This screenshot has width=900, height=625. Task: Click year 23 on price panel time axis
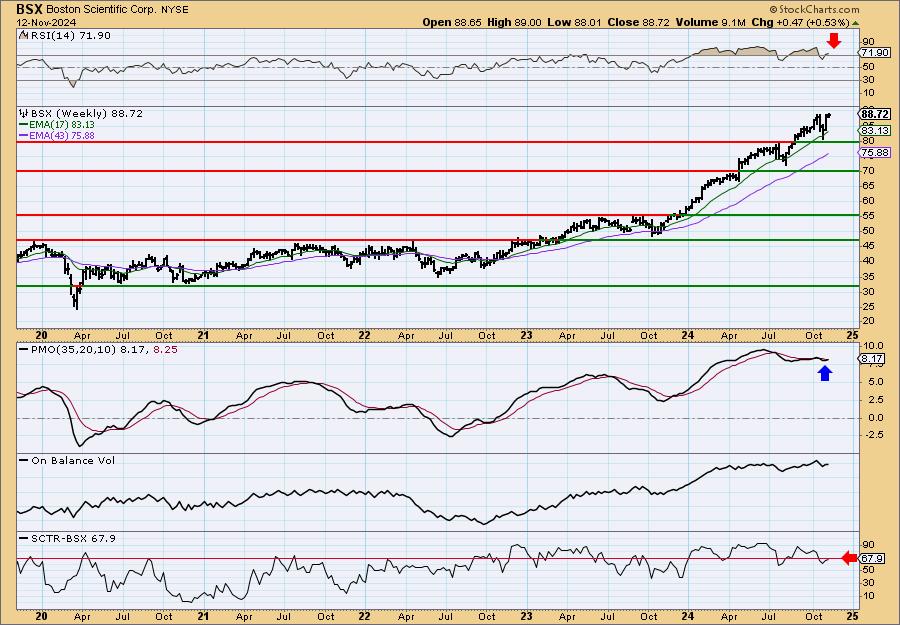click(x=526, y=335)
